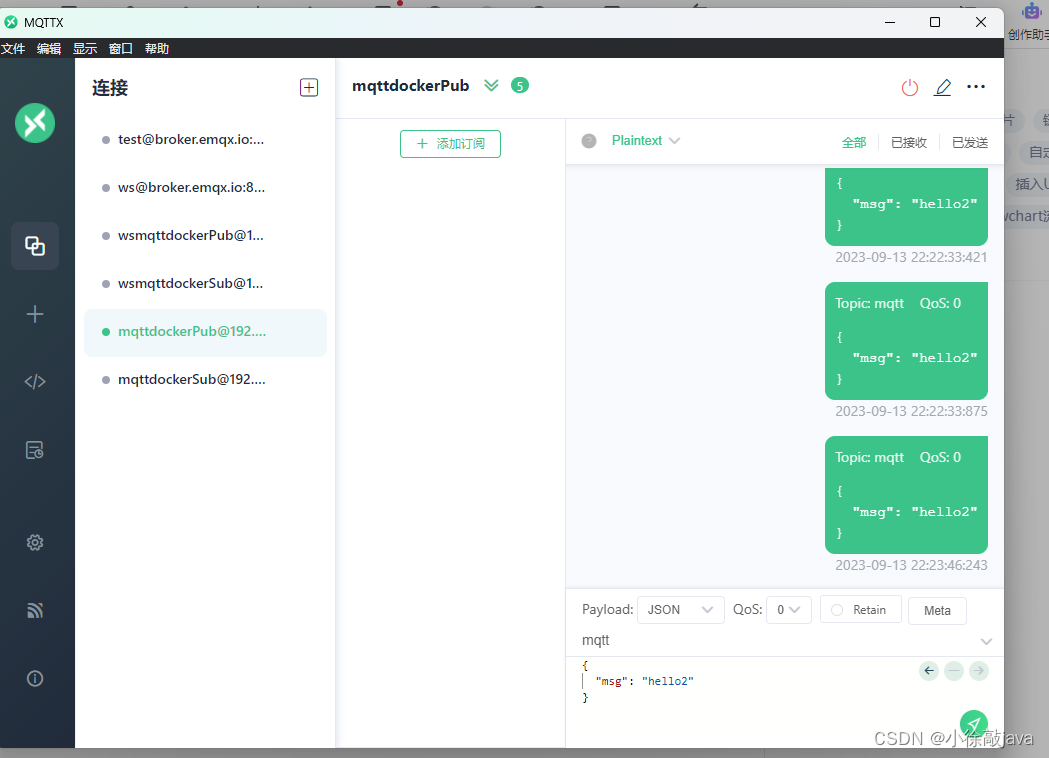Click the 连接 panel heading
The height and width of the screenshot is (758, 1049).
(x=110, y=88)
